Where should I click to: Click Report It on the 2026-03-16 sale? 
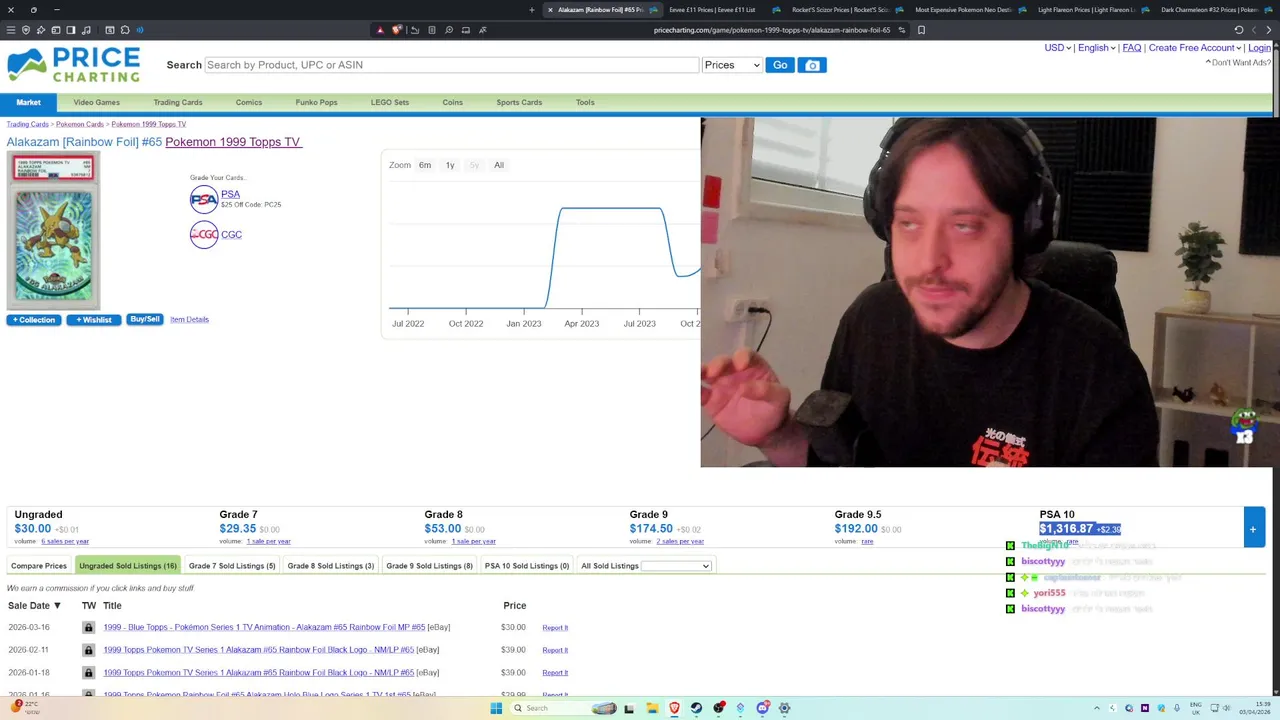pos(555,628)
